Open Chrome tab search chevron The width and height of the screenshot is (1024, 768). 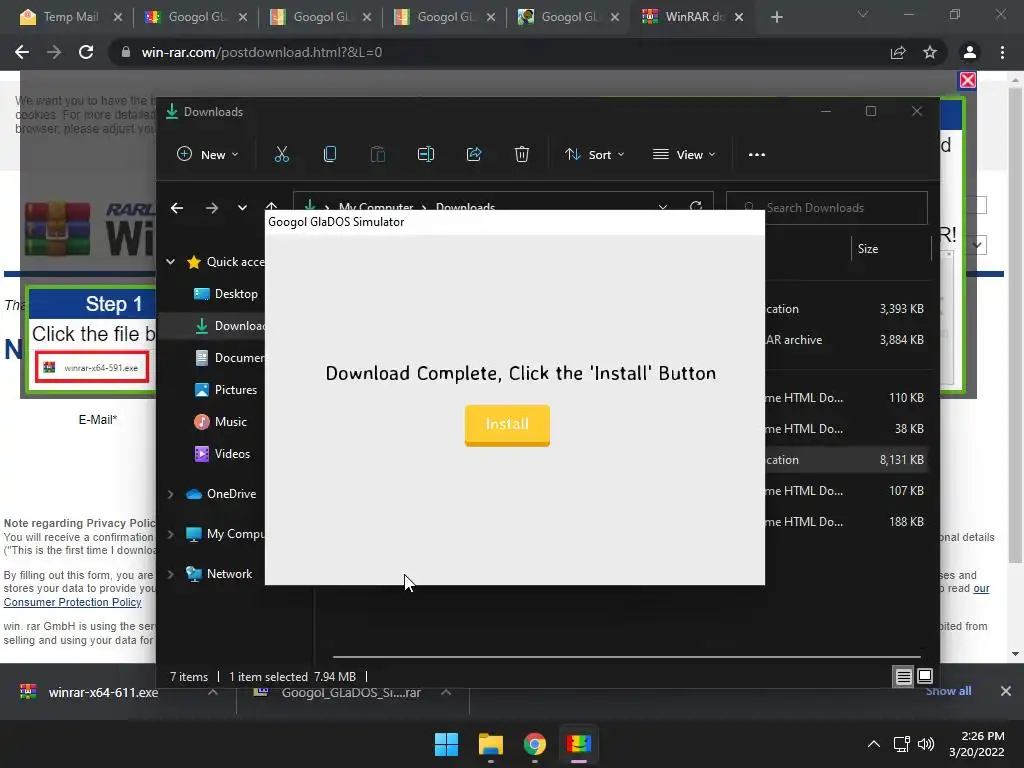coord(863,14)
